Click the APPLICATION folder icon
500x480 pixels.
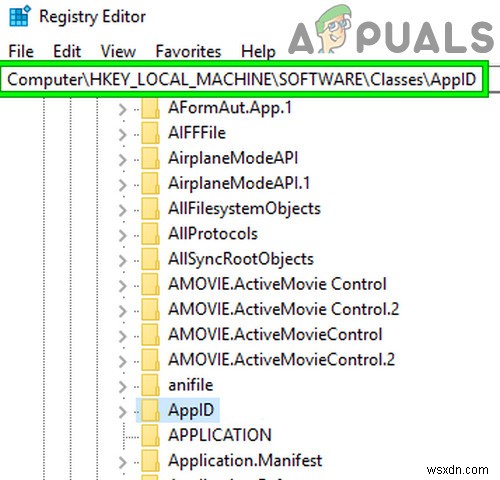150,436
